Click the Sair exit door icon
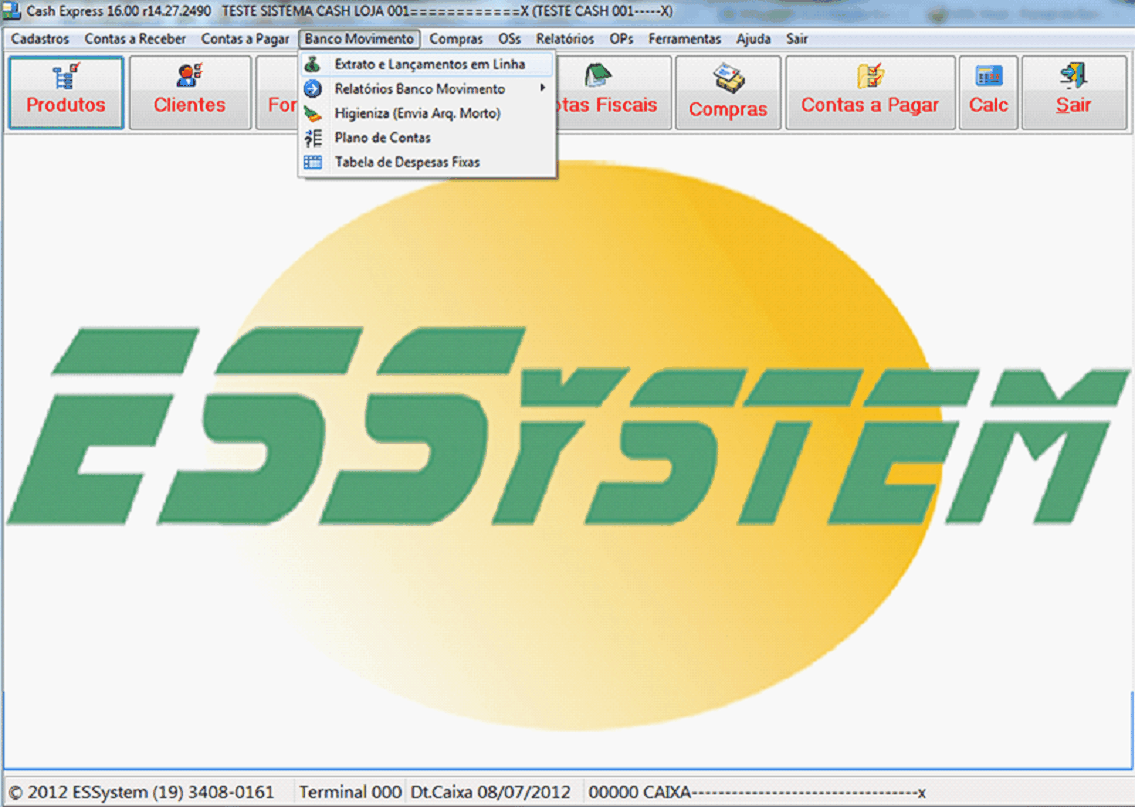The height and width of the screenshot is (808, 1136). 1073,76
